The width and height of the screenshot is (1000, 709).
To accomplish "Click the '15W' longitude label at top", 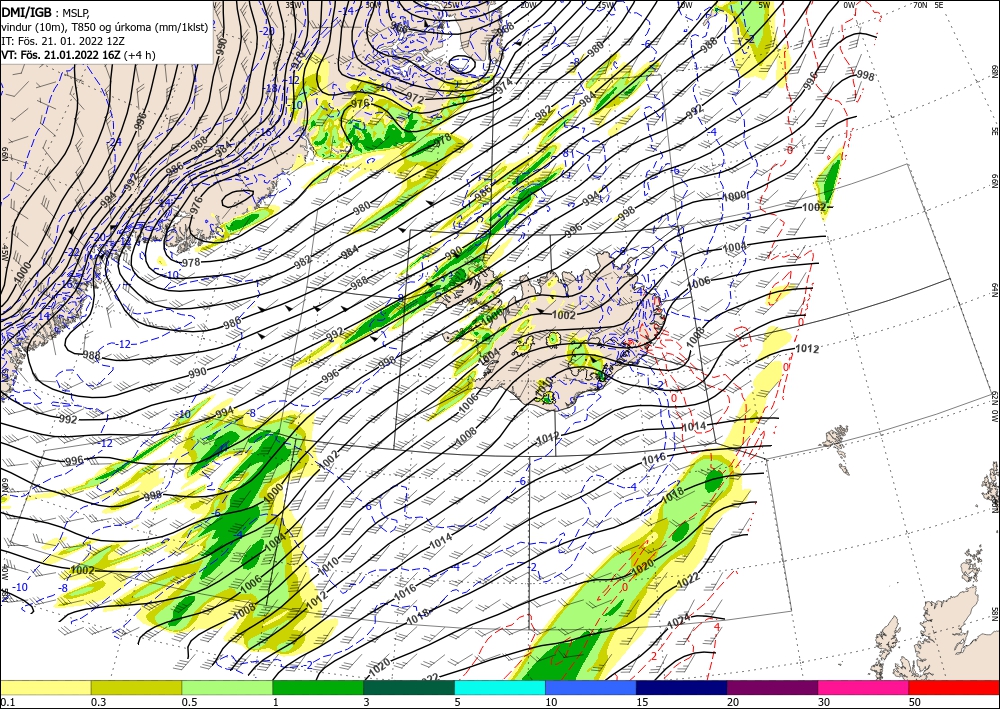I will click(605, 5).
